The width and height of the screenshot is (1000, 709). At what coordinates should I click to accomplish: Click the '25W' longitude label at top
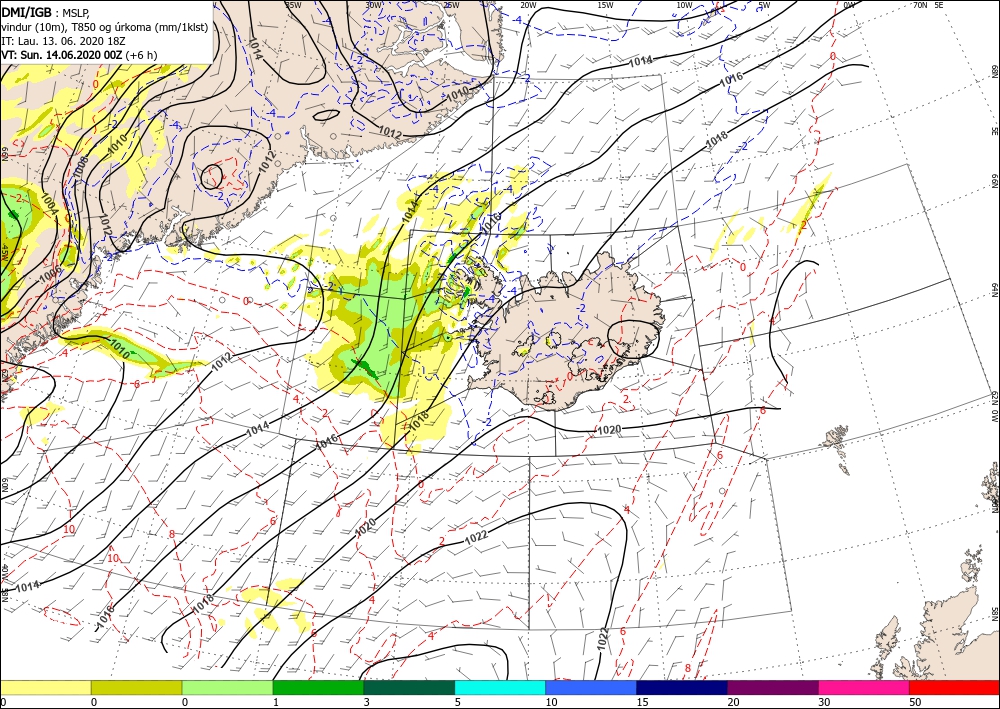pyautogui.click(x=451, y=5)
